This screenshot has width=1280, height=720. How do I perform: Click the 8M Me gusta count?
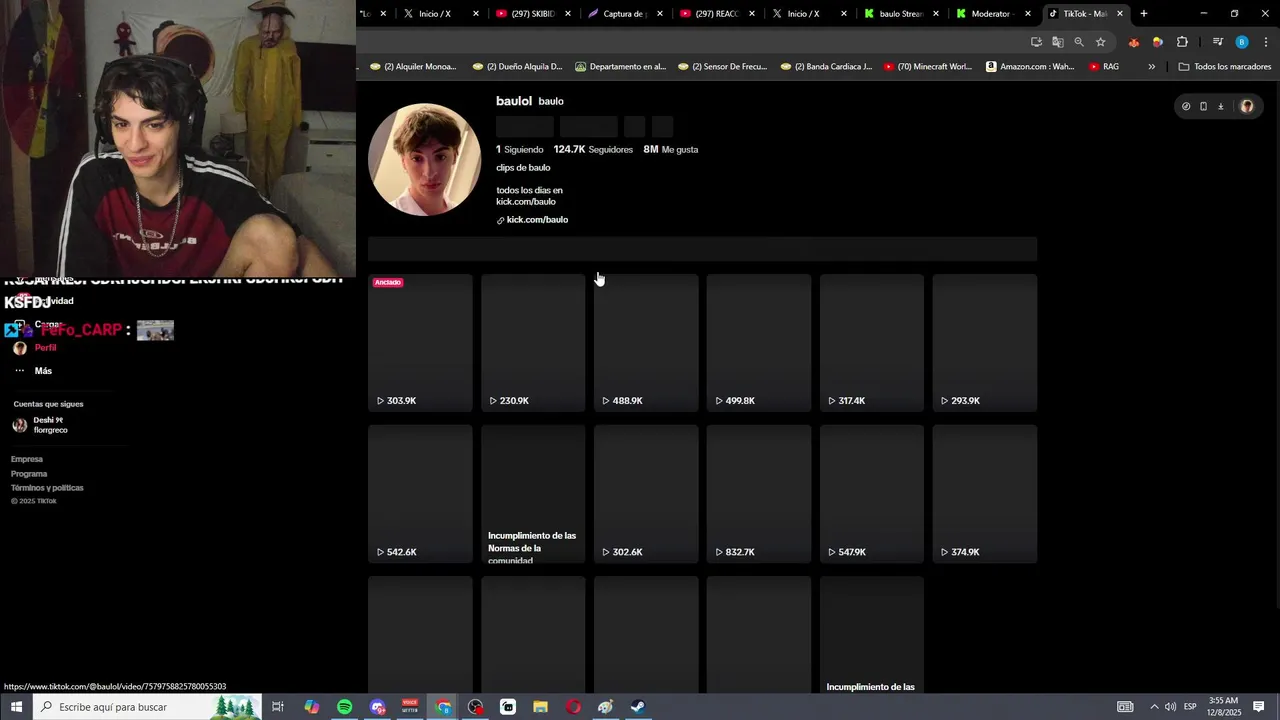tap(671, 149)
